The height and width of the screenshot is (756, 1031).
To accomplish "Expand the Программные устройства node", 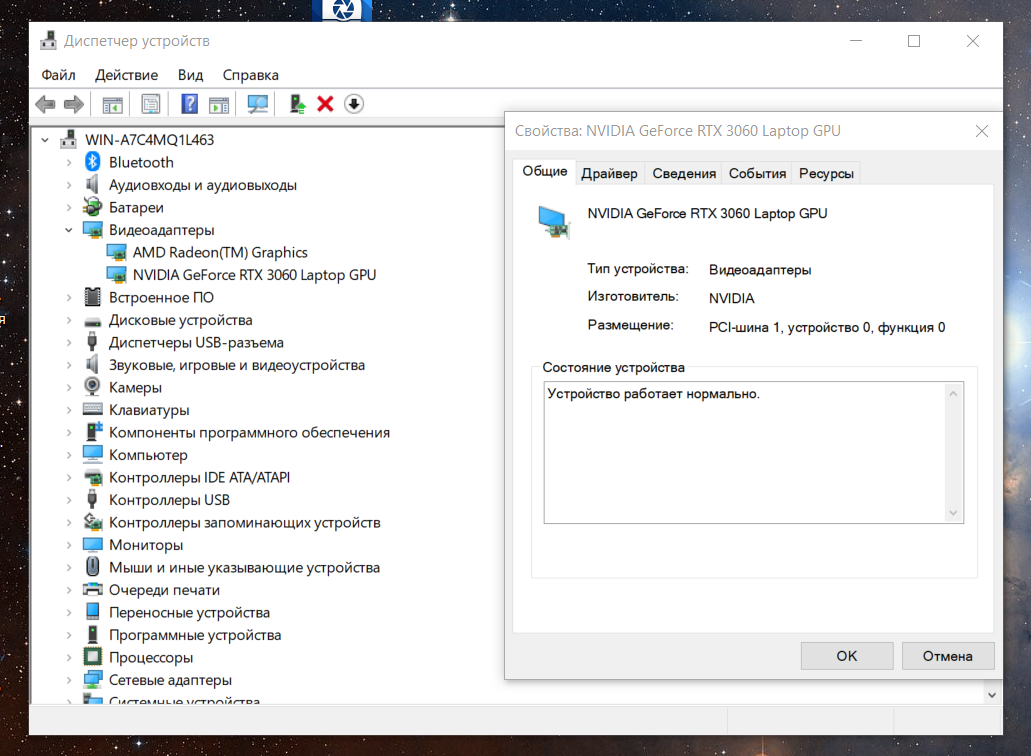I will [69, 635].
